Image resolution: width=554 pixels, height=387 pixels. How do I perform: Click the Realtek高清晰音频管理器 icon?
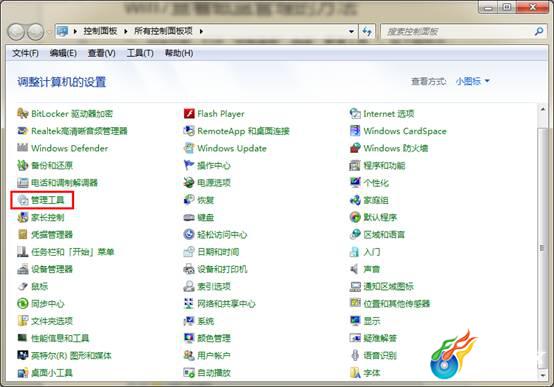(23, 131)
